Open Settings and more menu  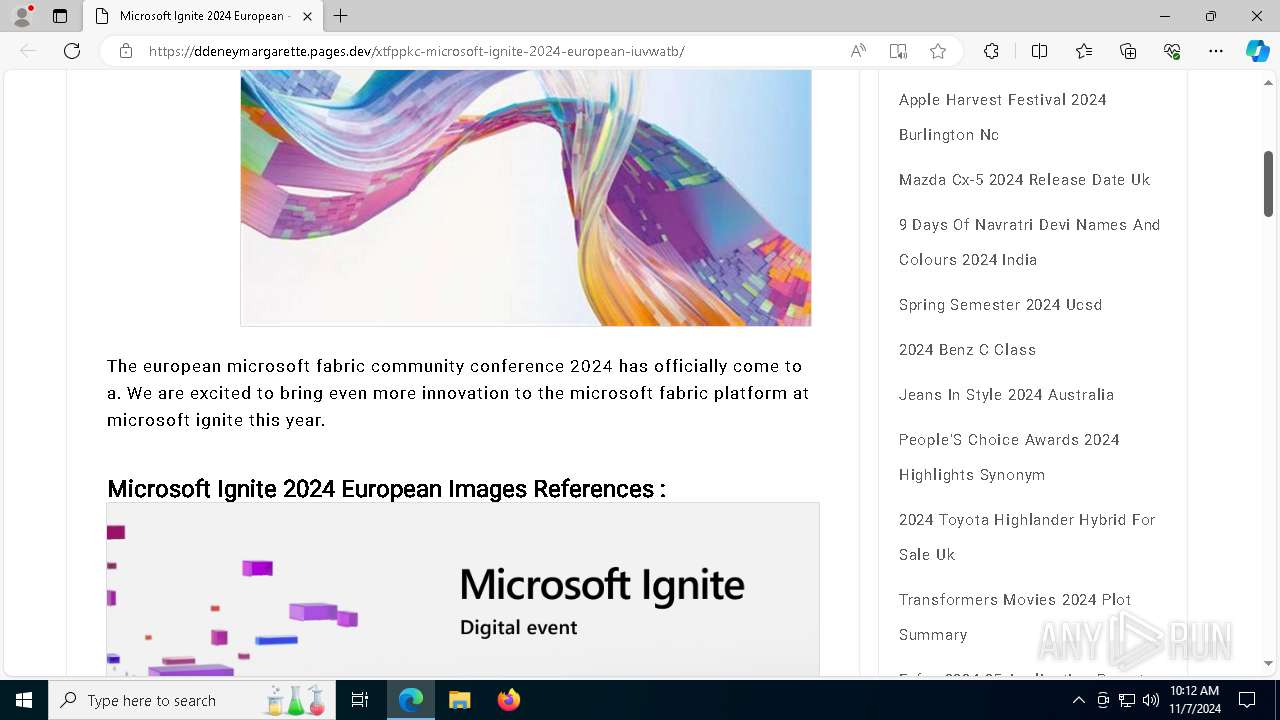[1216, 51]
